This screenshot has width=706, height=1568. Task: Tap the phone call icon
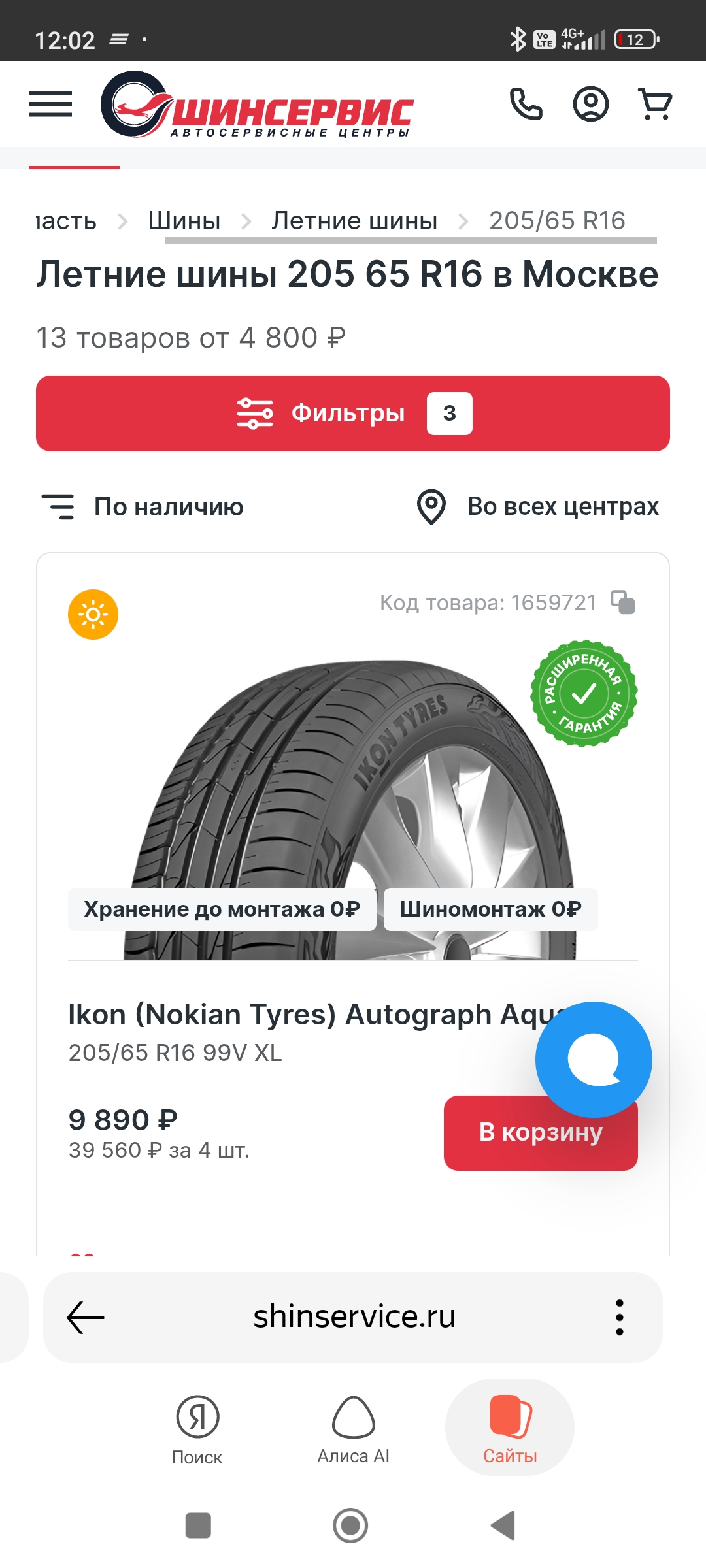[526, 104]
